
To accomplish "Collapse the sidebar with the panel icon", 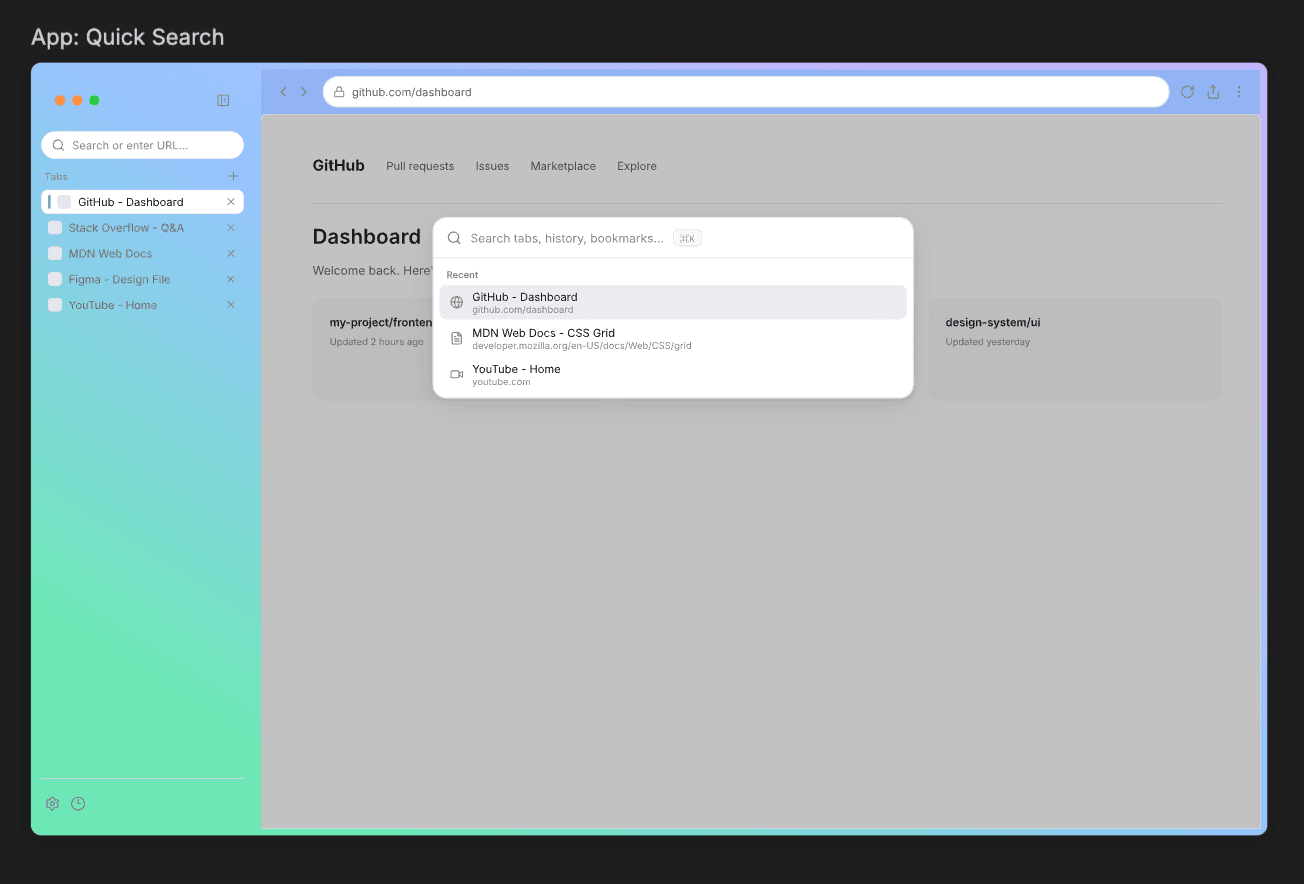I will (222, 100).
